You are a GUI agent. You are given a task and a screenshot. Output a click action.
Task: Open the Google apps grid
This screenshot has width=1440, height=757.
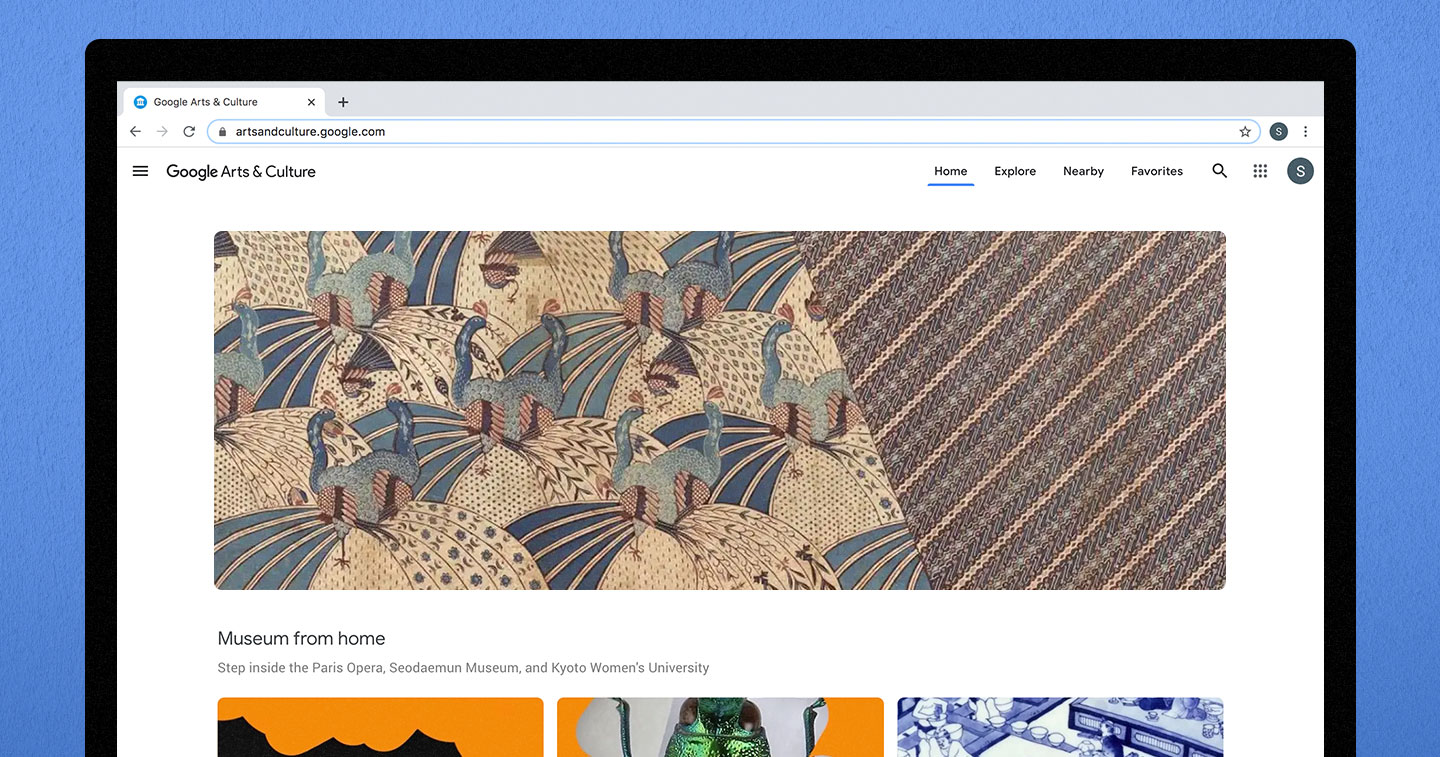coord(1260,171)
